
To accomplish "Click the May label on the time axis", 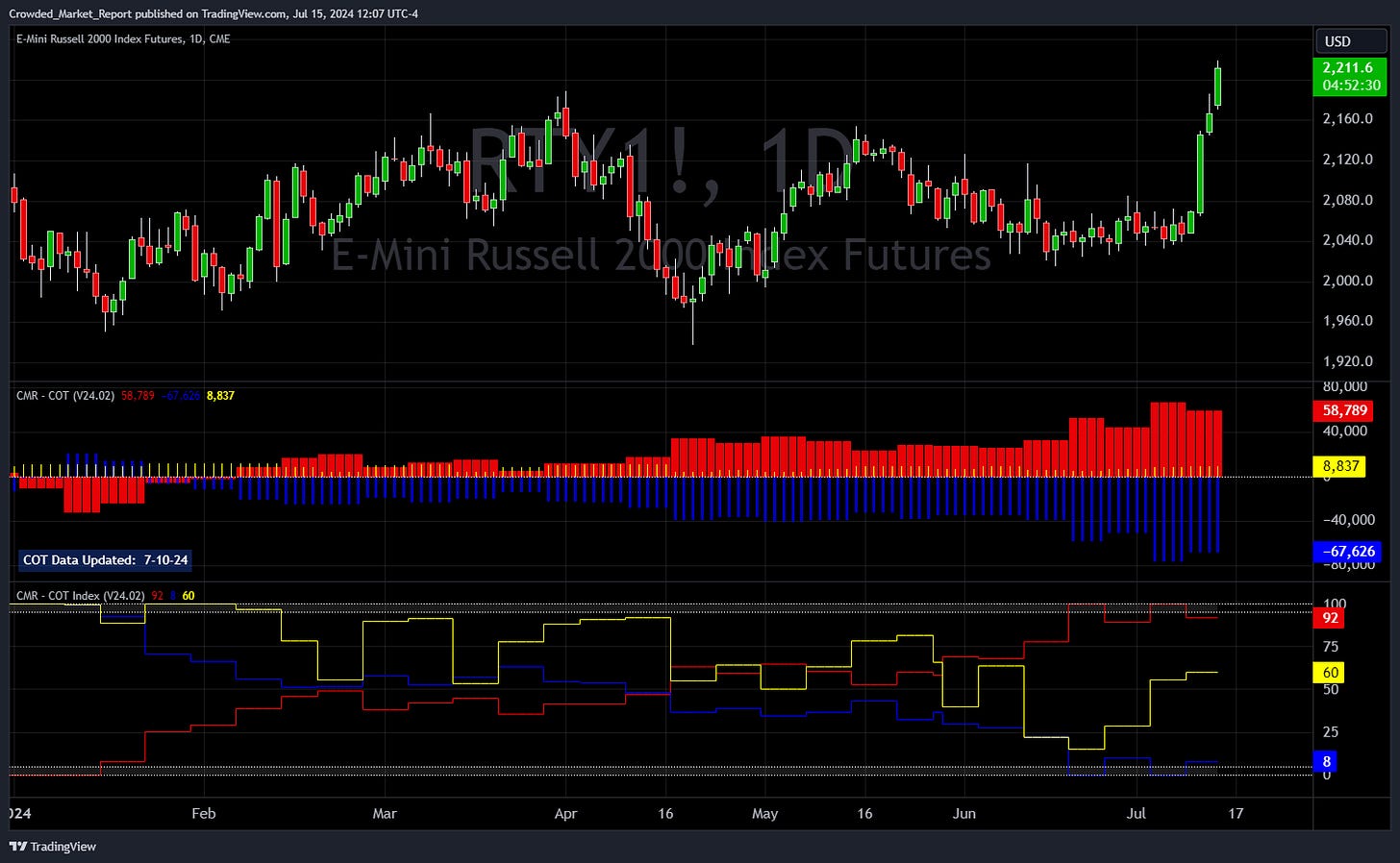I will 765,814.
